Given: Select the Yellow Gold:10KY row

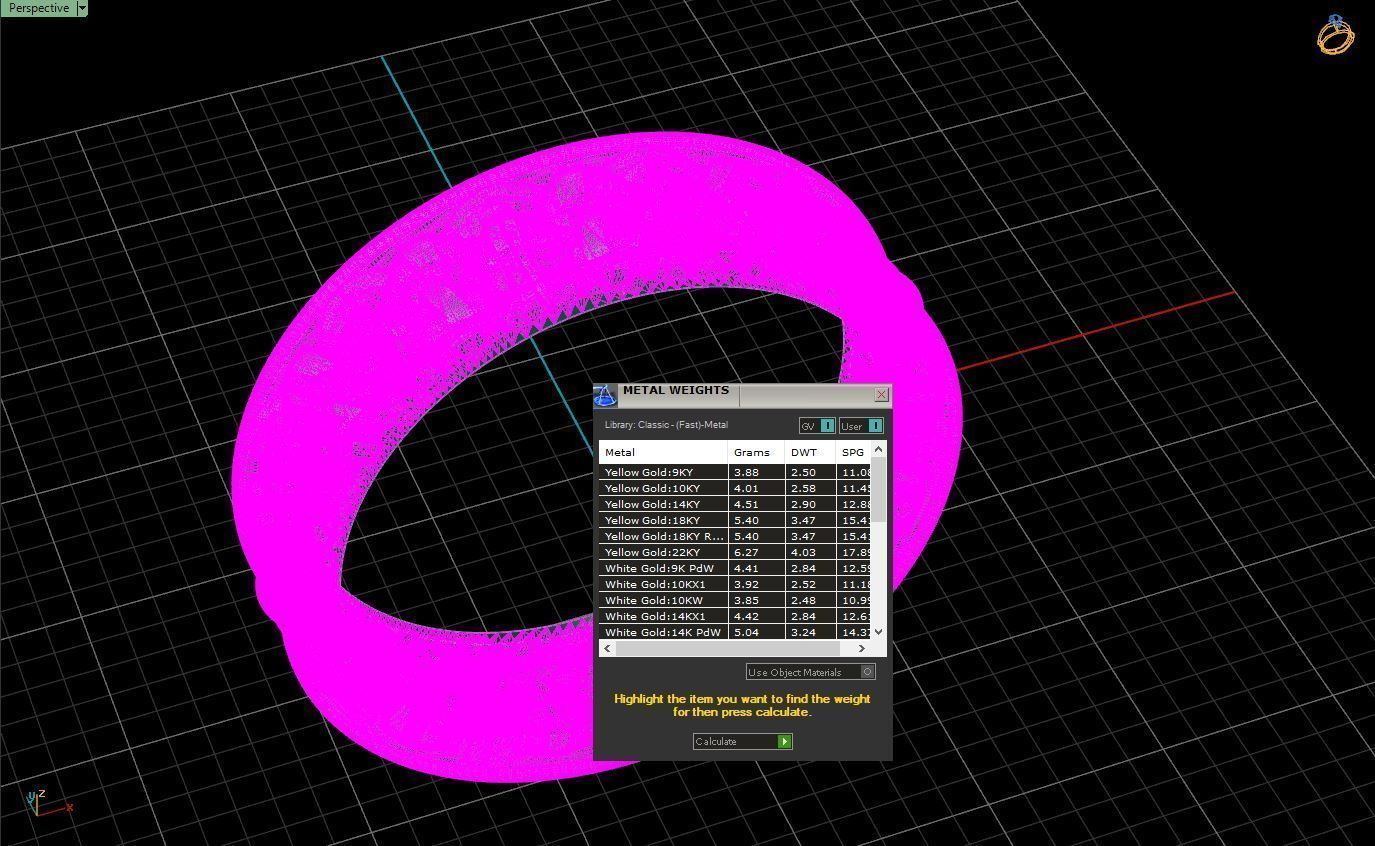Looking at the screenshot, I should [736, 488].
